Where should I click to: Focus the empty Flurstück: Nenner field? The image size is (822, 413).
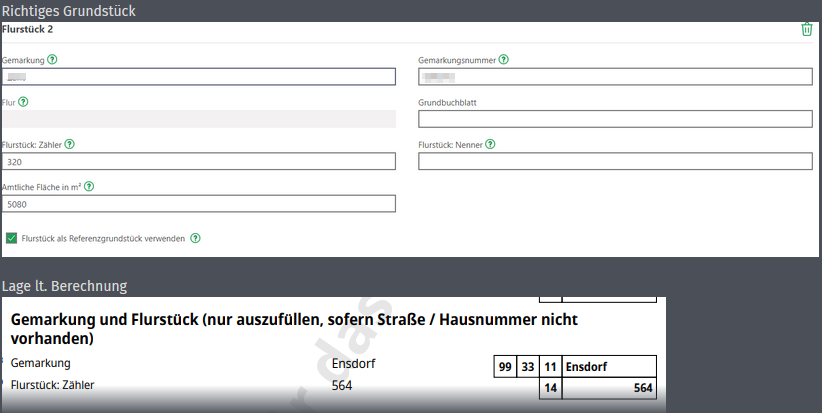[x=615, y=161]
